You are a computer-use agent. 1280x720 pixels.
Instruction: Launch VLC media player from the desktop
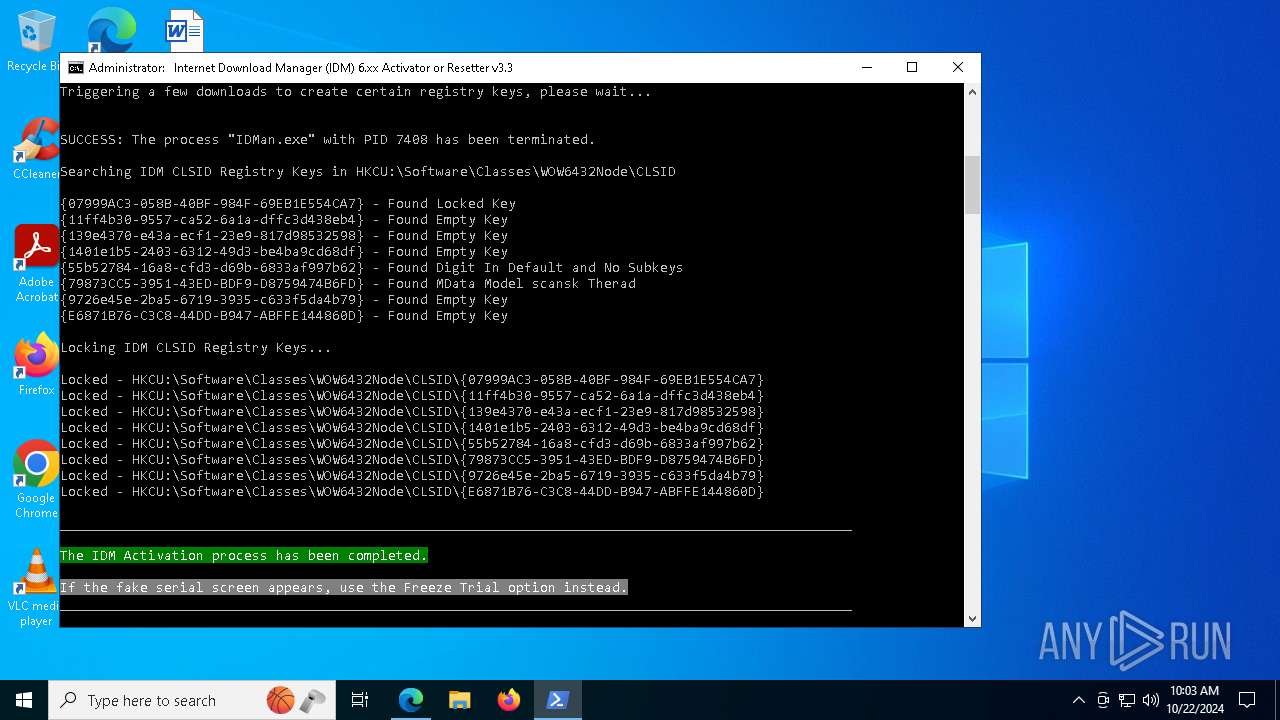(36, 588)
